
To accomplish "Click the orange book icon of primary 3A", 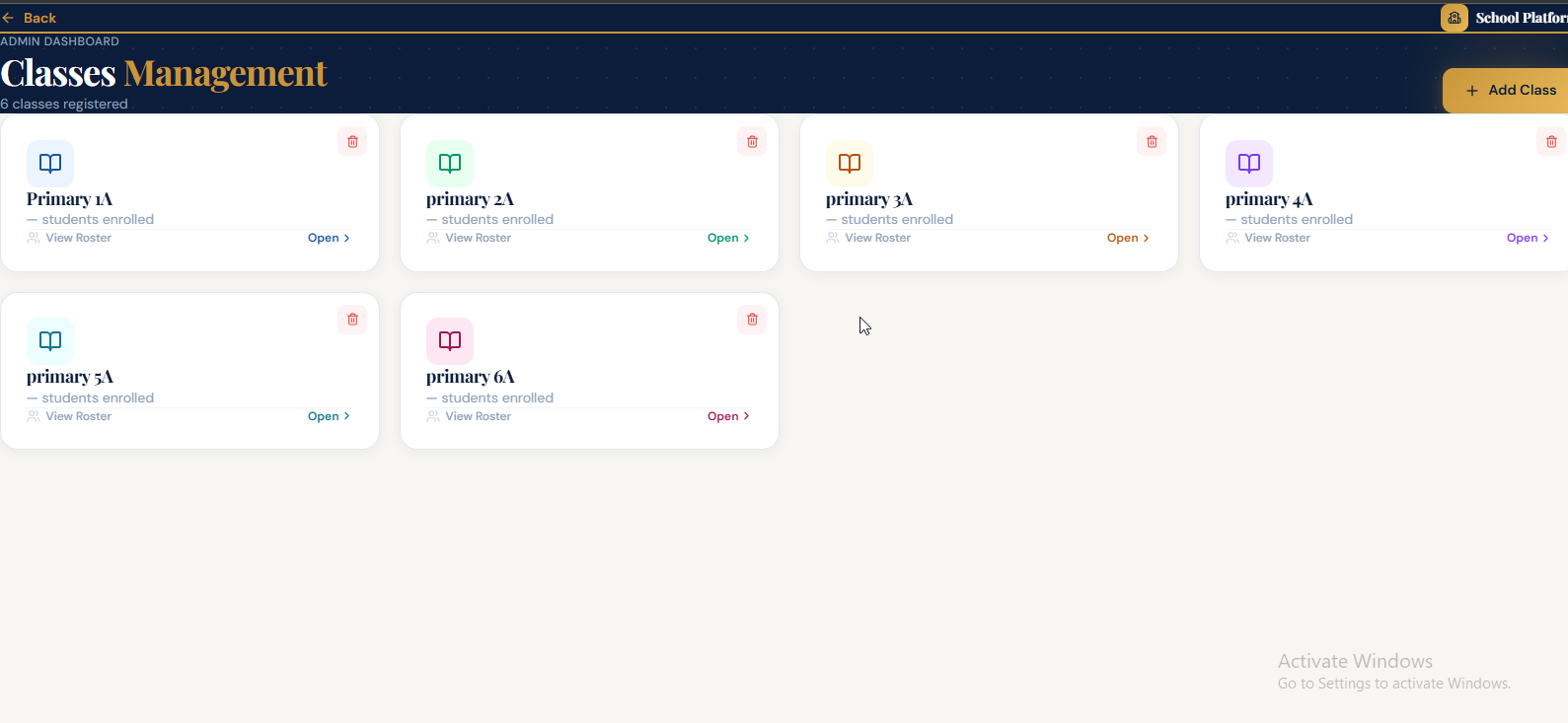I will 850,163.
